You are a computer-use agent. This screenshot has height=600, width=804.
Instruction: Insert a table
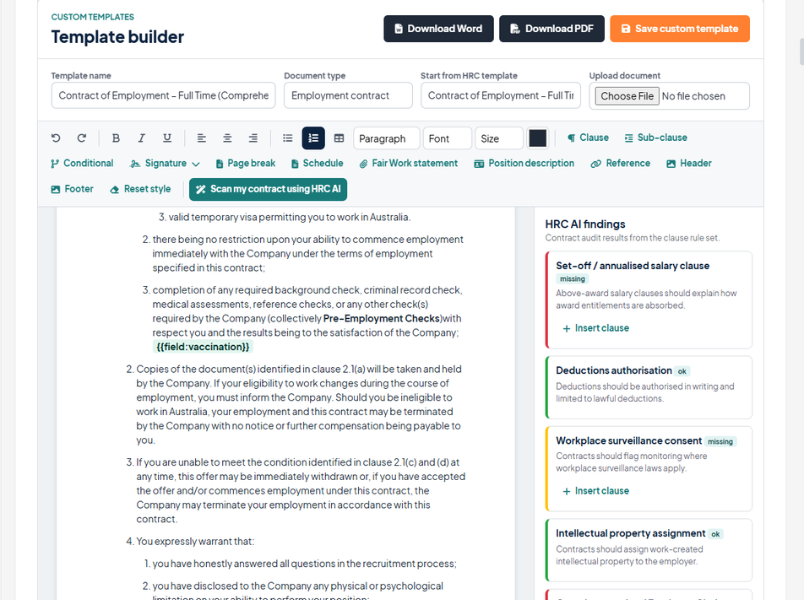click(339, 138)
